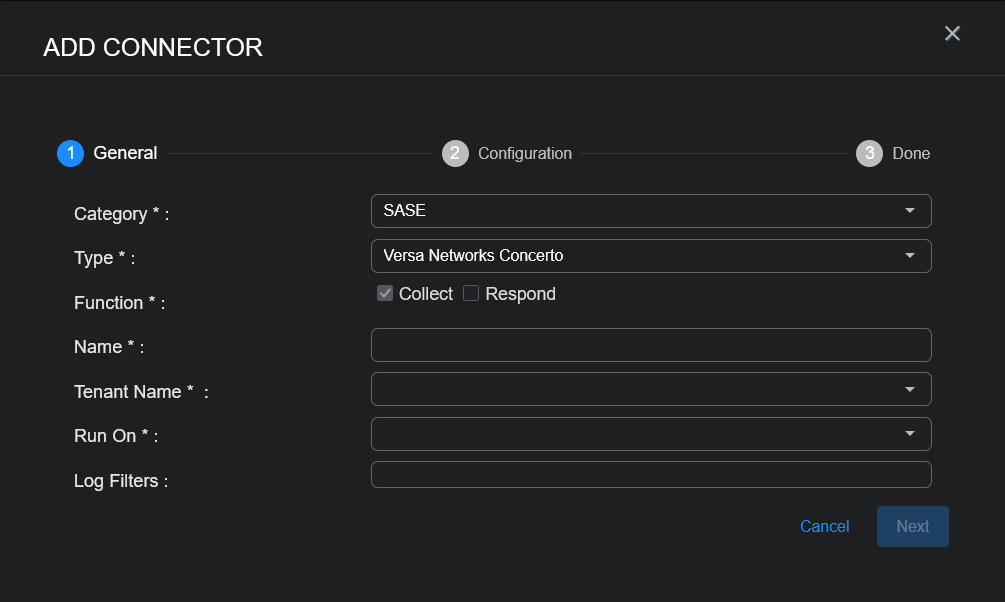Jump to the Done step label

pyautogui.click(x=911, y=154)
